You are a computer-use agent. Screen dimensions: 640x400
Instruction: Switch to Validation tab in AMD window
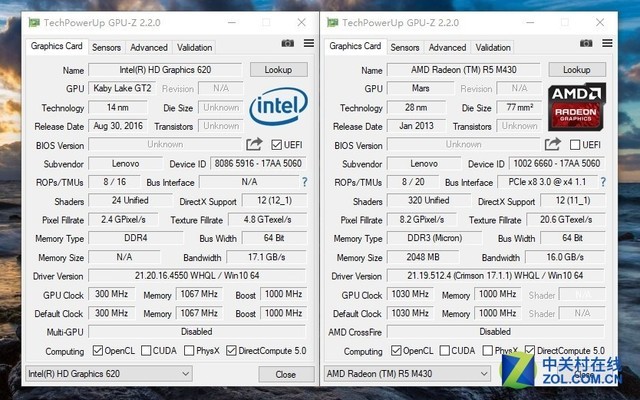click(493, 47)
